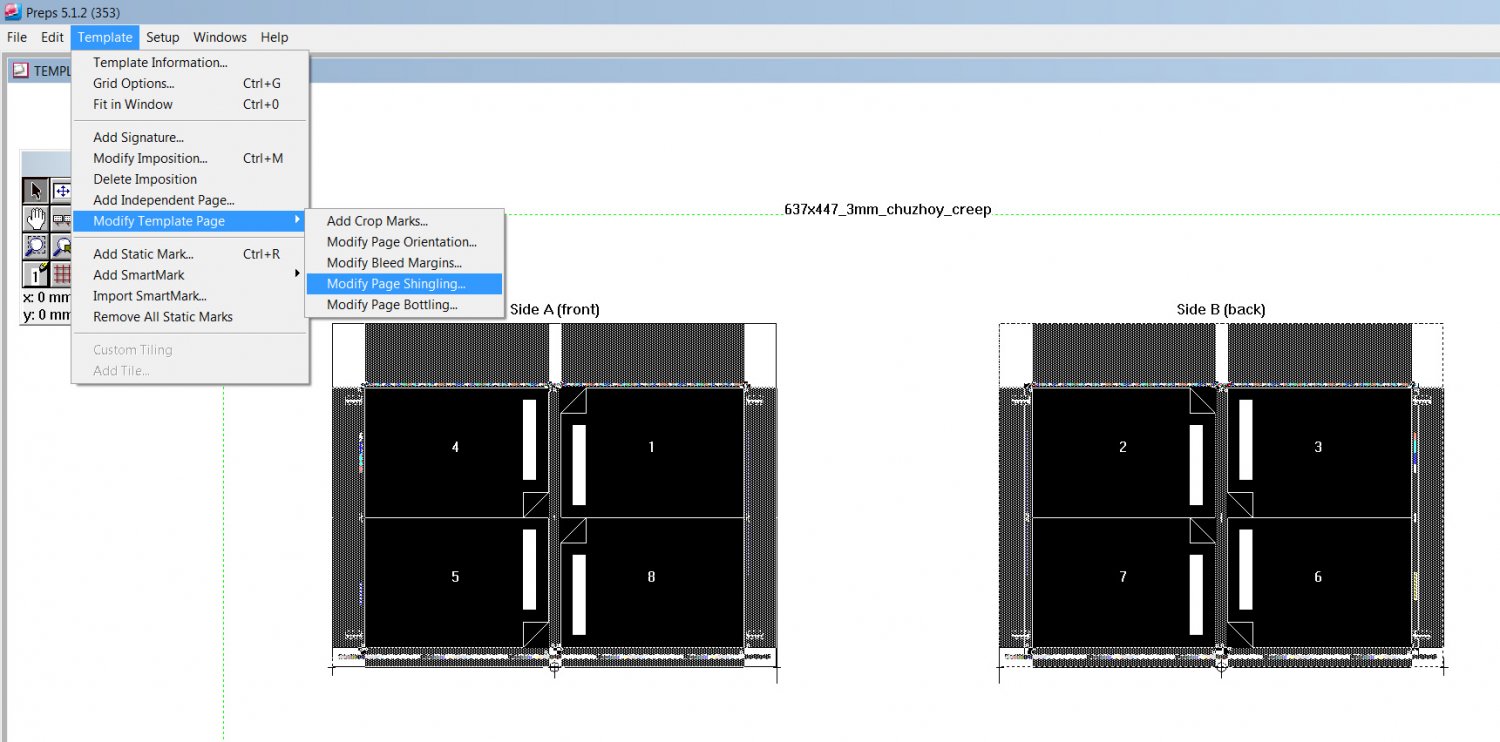The image size is (1500, 742).
Task: Choose Template Information... from the menu
Action: pyautogui.click(x=190, y=62)
